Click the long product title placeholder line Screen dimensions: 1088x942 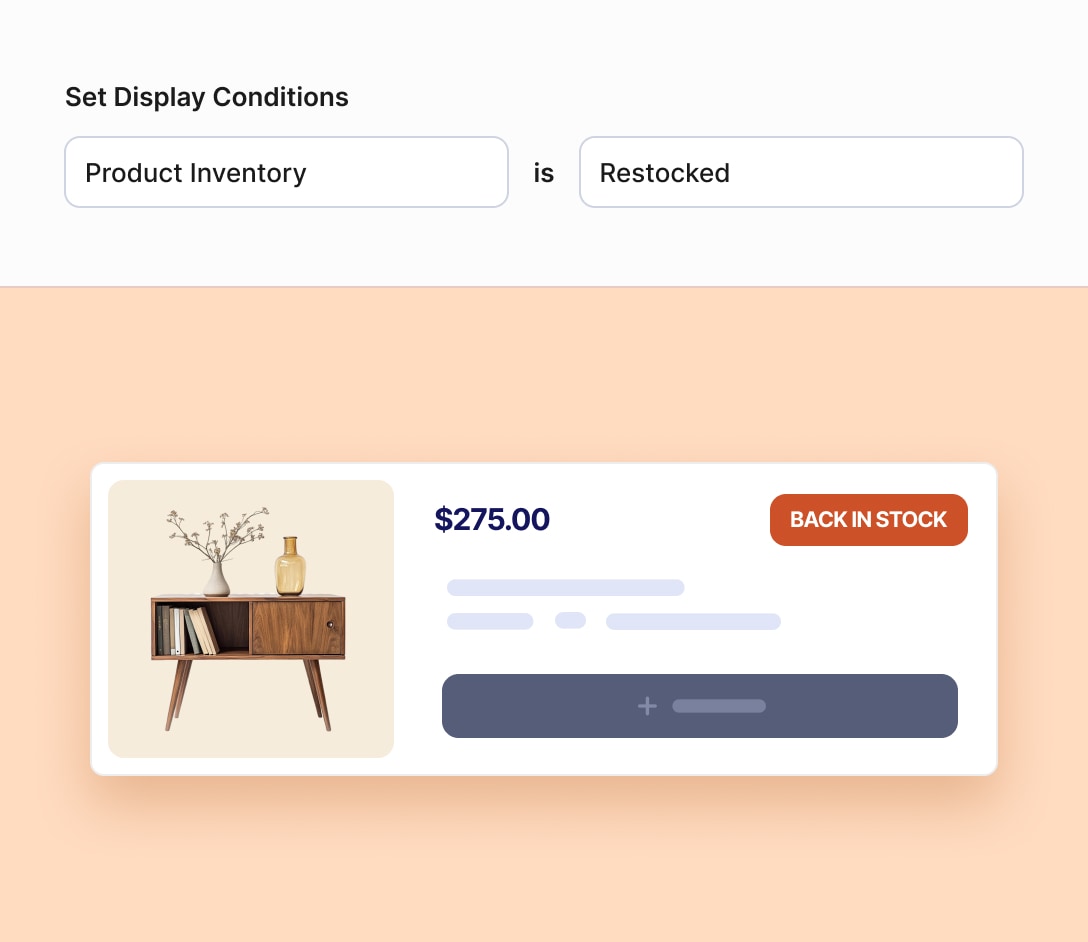tap(565, 587)
